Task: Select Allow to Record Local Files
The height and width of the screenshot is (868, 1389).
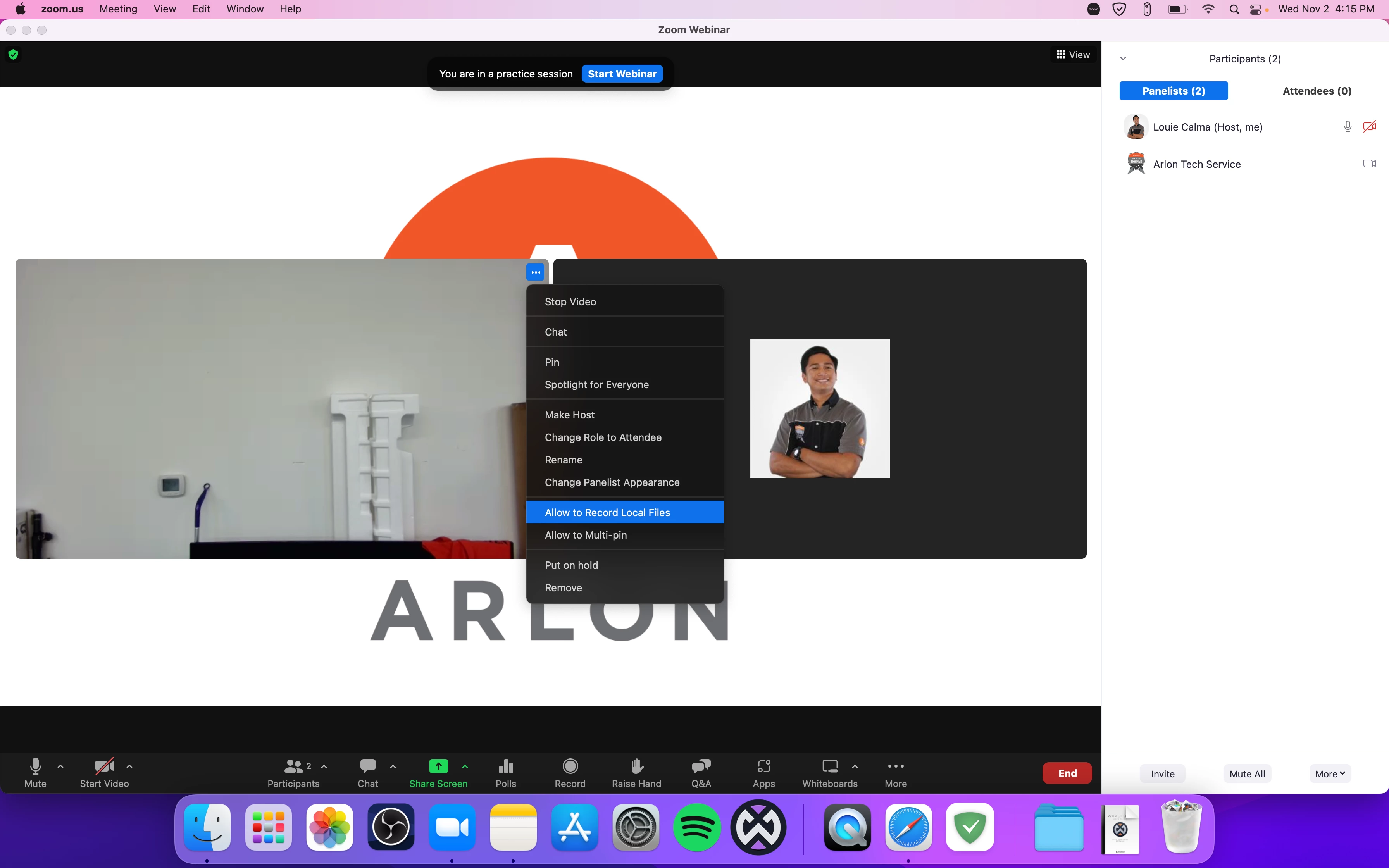Action: click(607, 512)
